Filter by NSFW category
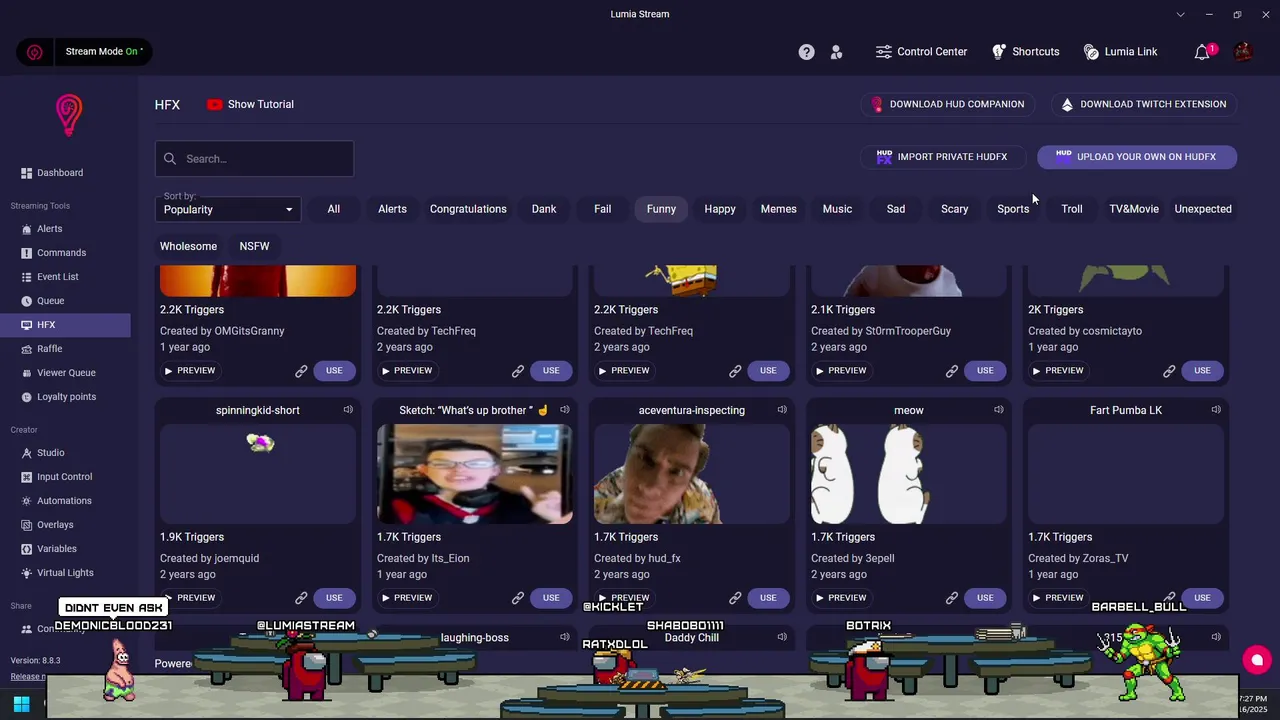The height and width of the screenshot is (720, 1280). coord(254,246)
